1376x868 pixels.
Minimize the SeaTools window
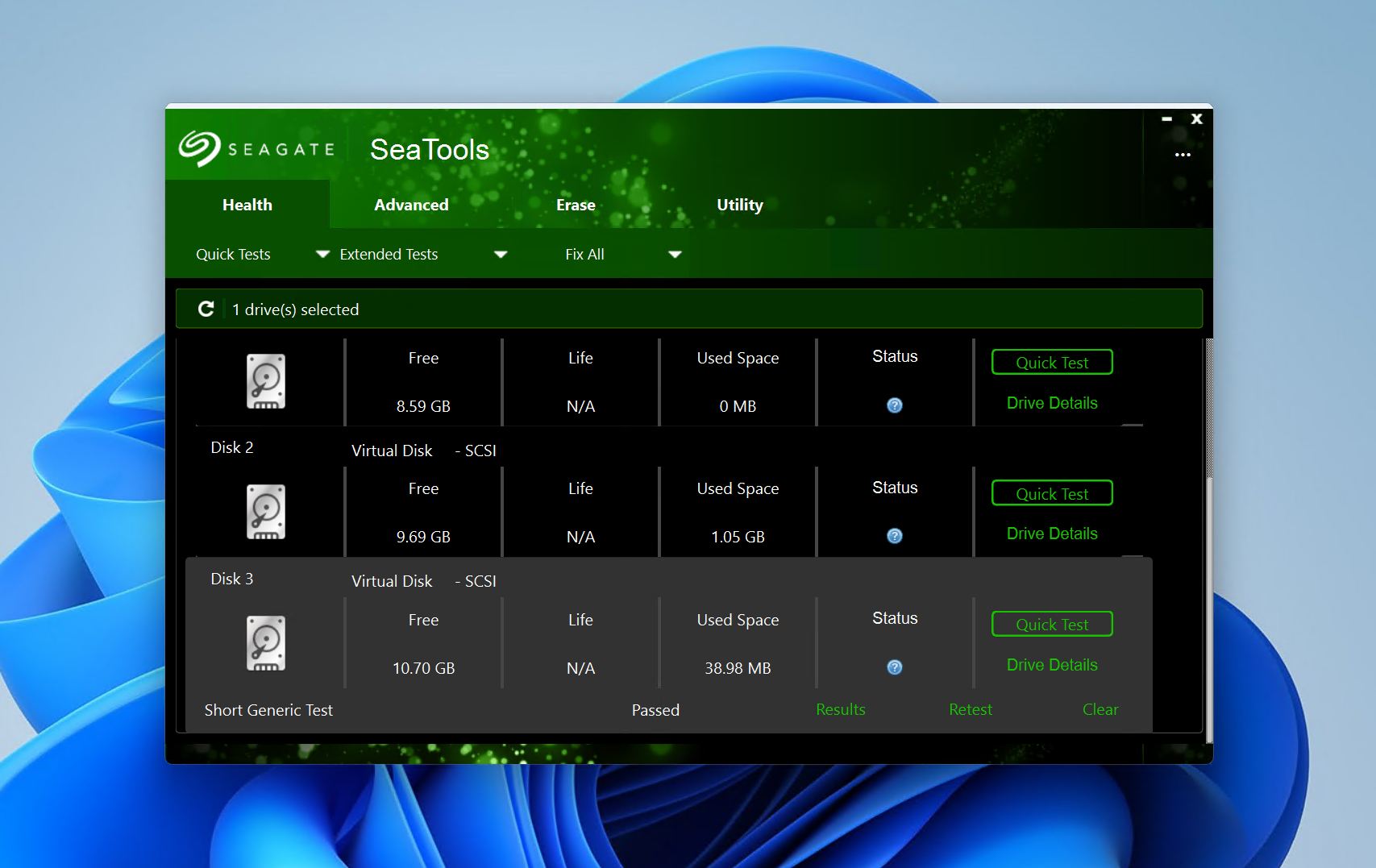[x=1166, y=119]
